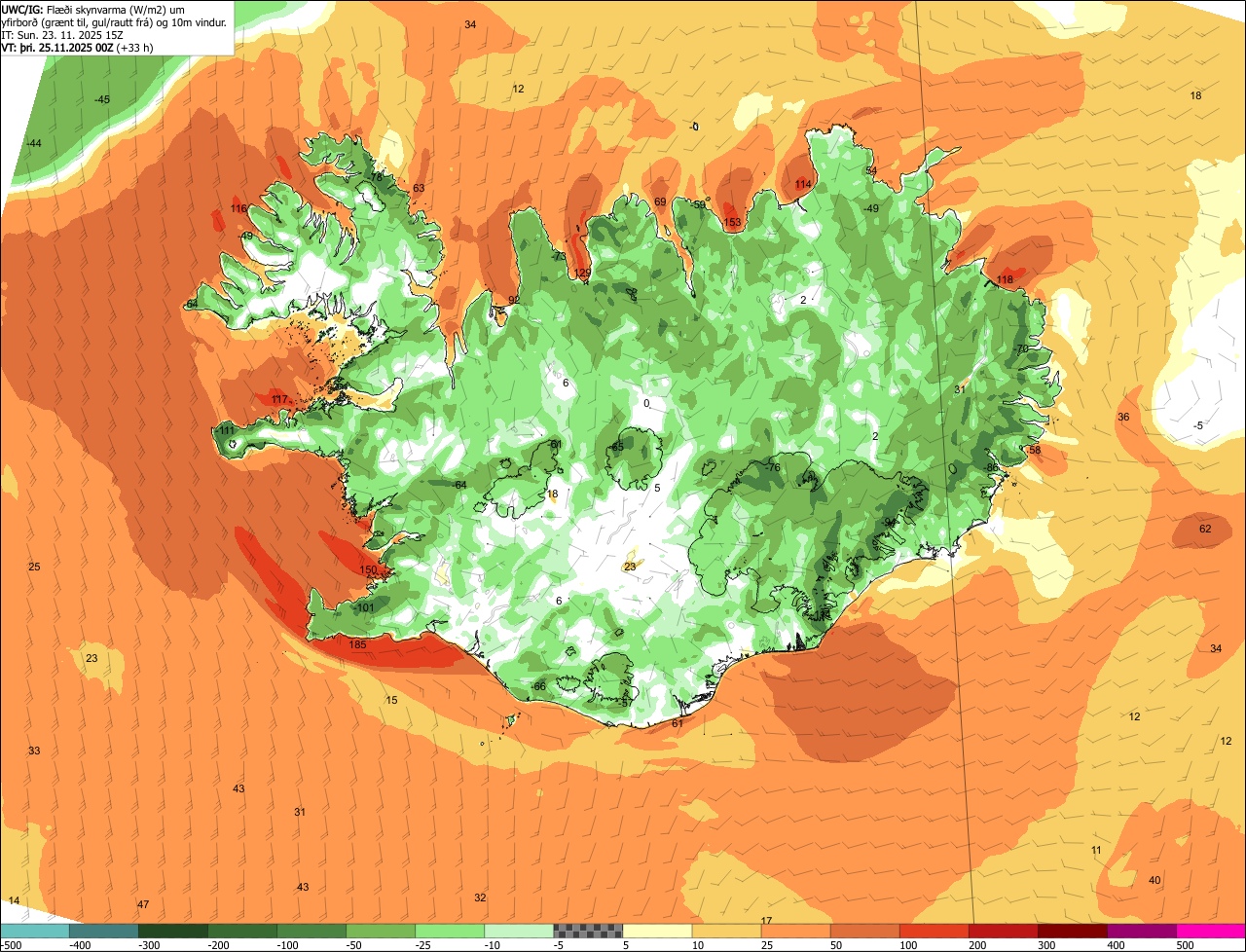Select legend swatch between 10 and 25

pos(726,931)
